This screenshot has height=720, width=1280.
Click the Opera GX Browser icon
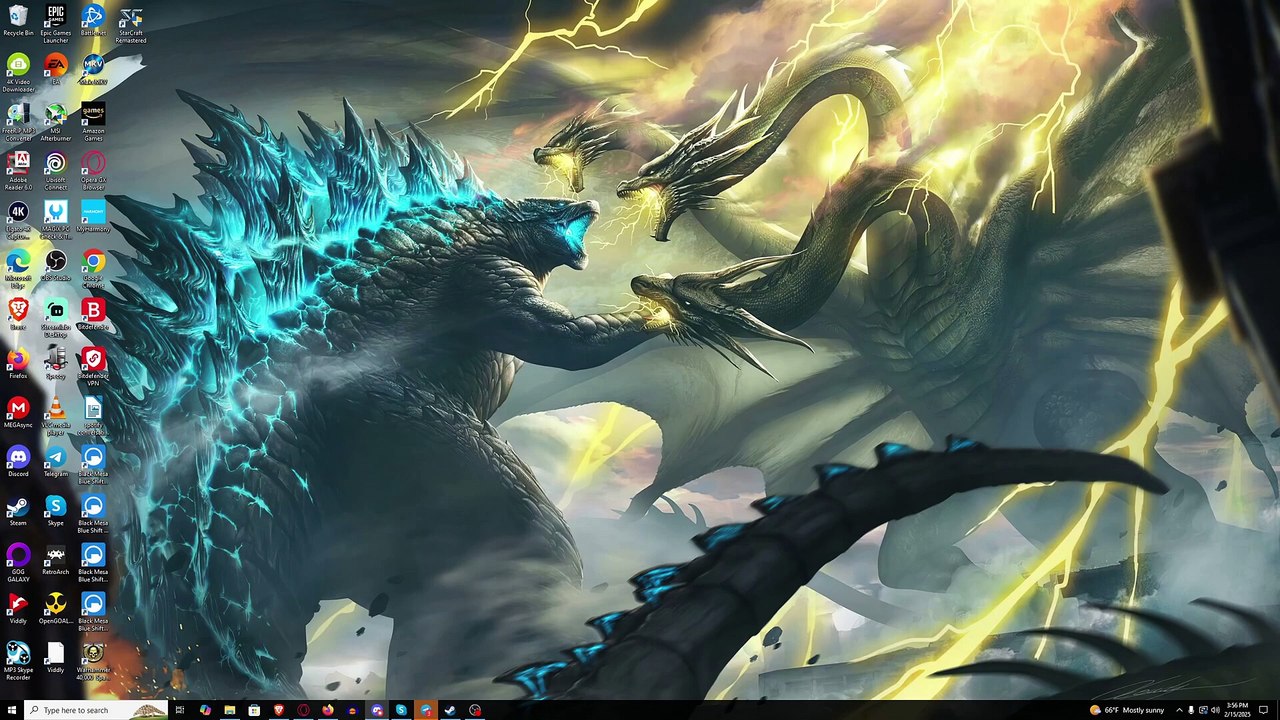click(93, 171)
